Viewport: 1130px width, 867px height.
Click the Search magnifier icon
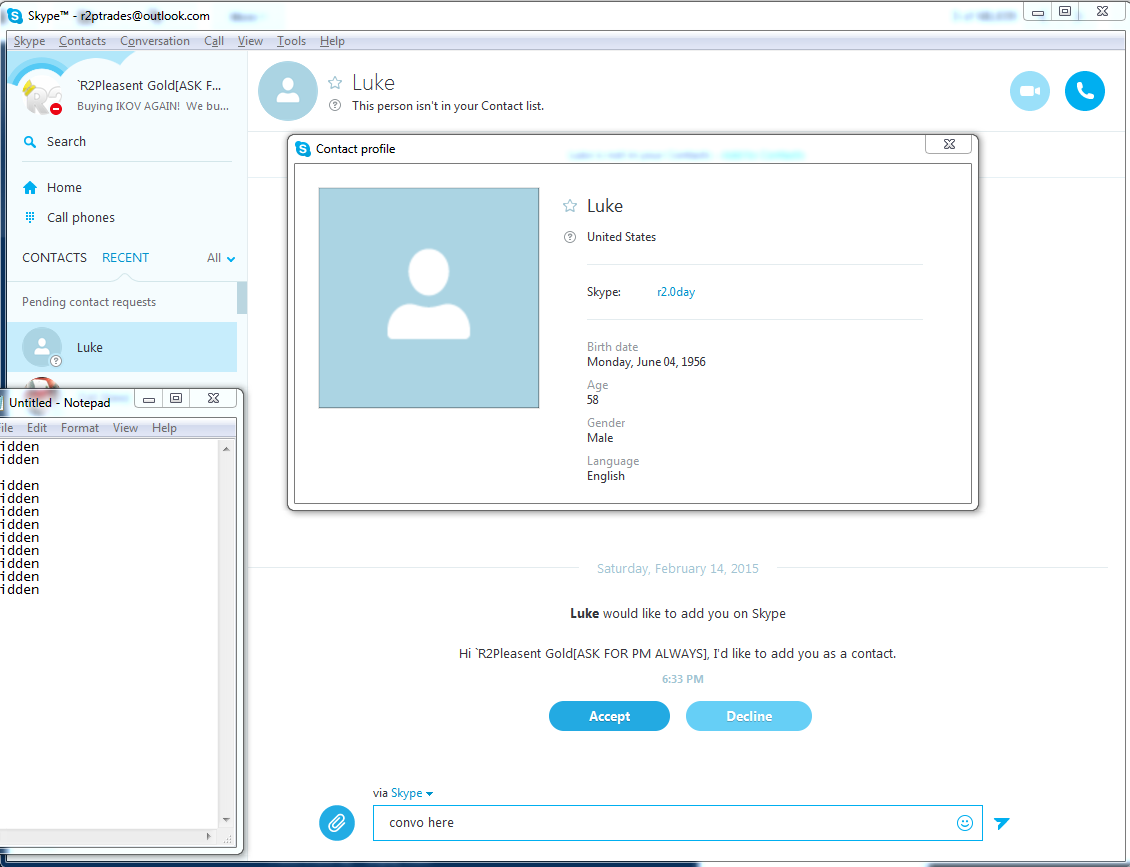click(30, 142)
